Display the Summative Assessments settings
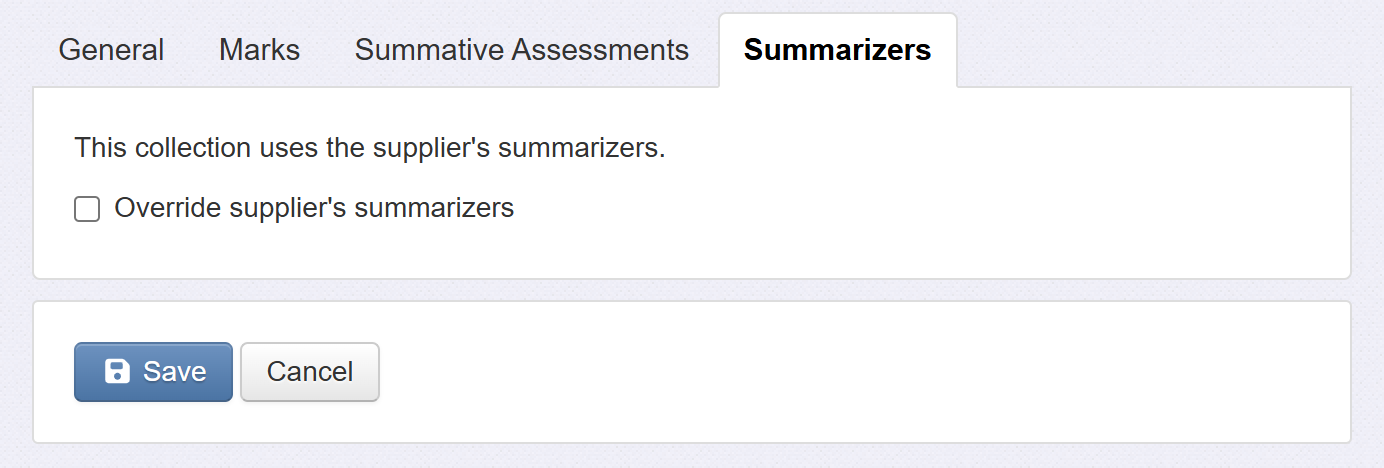This screenshot has height=468, width=1384. 521,50
